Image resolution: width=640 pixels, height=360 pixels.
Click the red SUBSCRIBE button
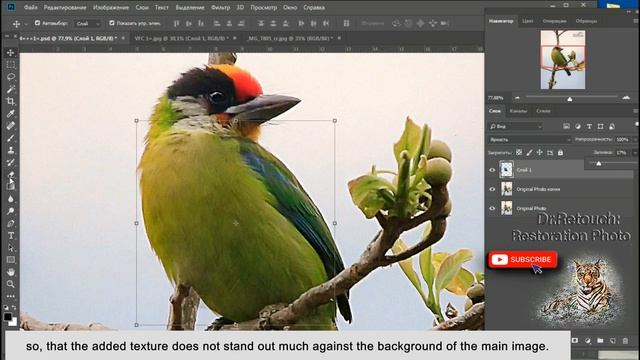[522, 260]
